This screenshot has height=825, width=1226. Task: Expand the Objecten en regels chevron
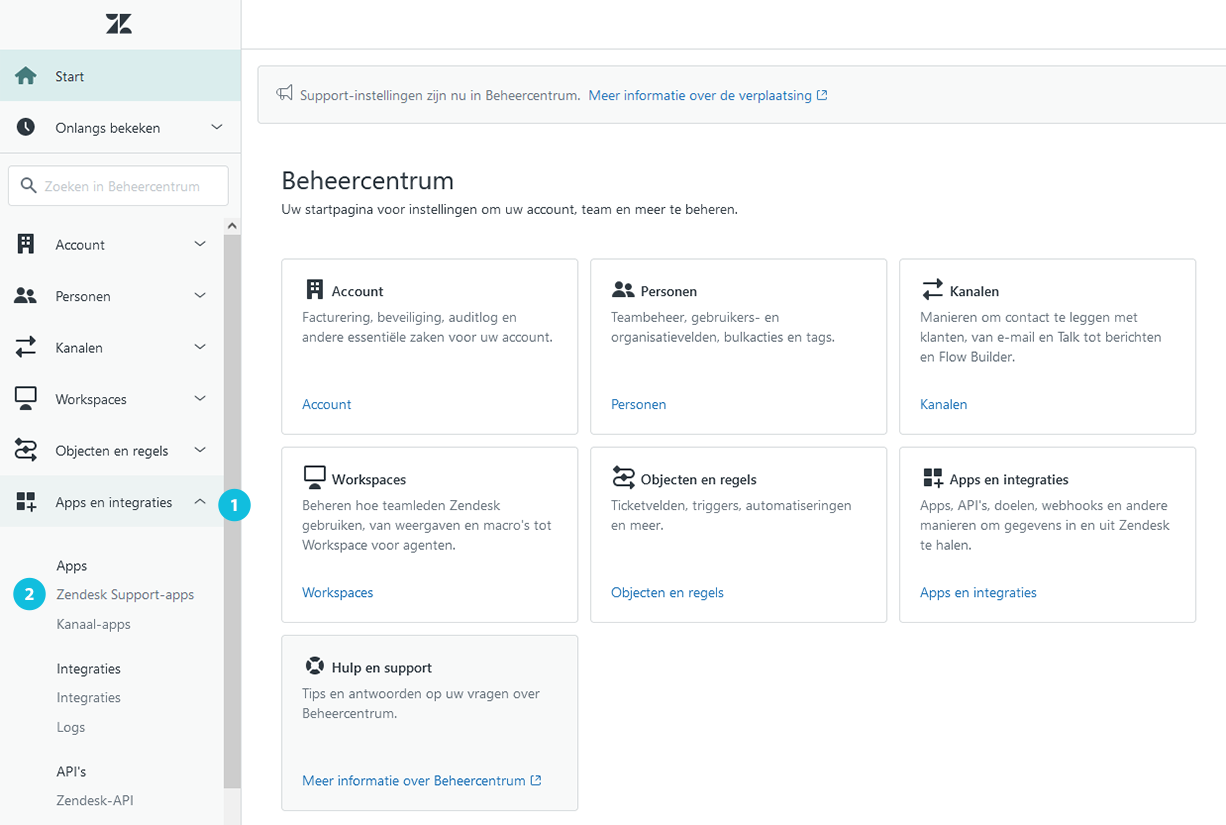click(200, 450)
